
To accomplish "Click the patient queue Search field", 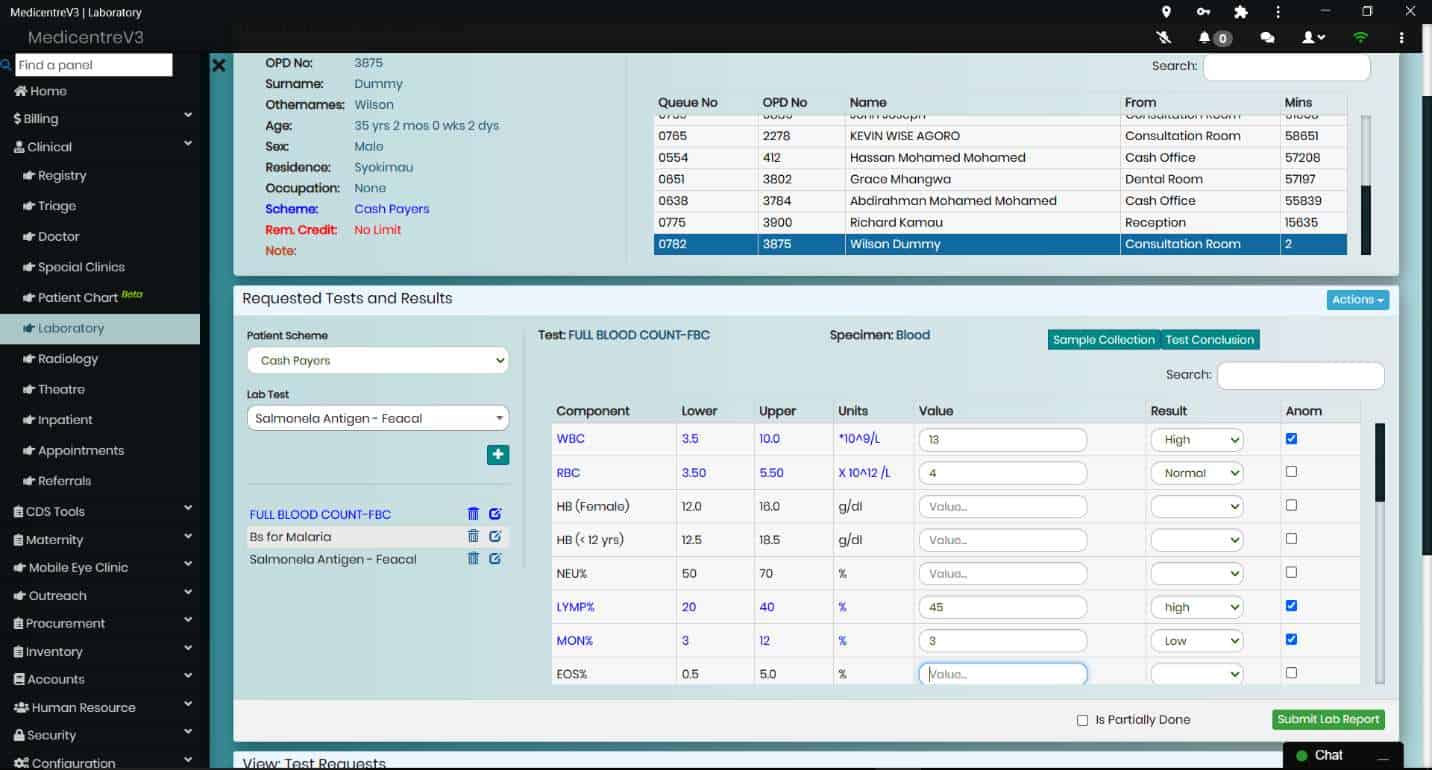I will (1286, 66).
